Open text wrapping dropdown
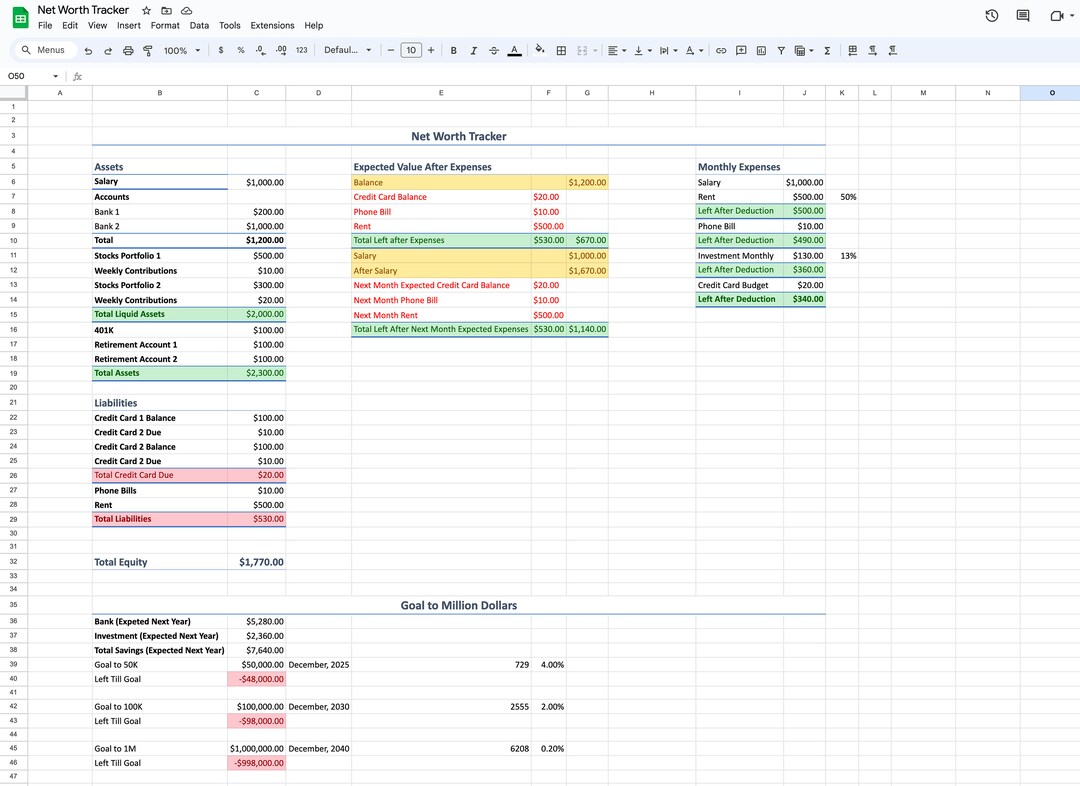The image size is (1080, 786). pyautogui.click(x=668, y=50)
